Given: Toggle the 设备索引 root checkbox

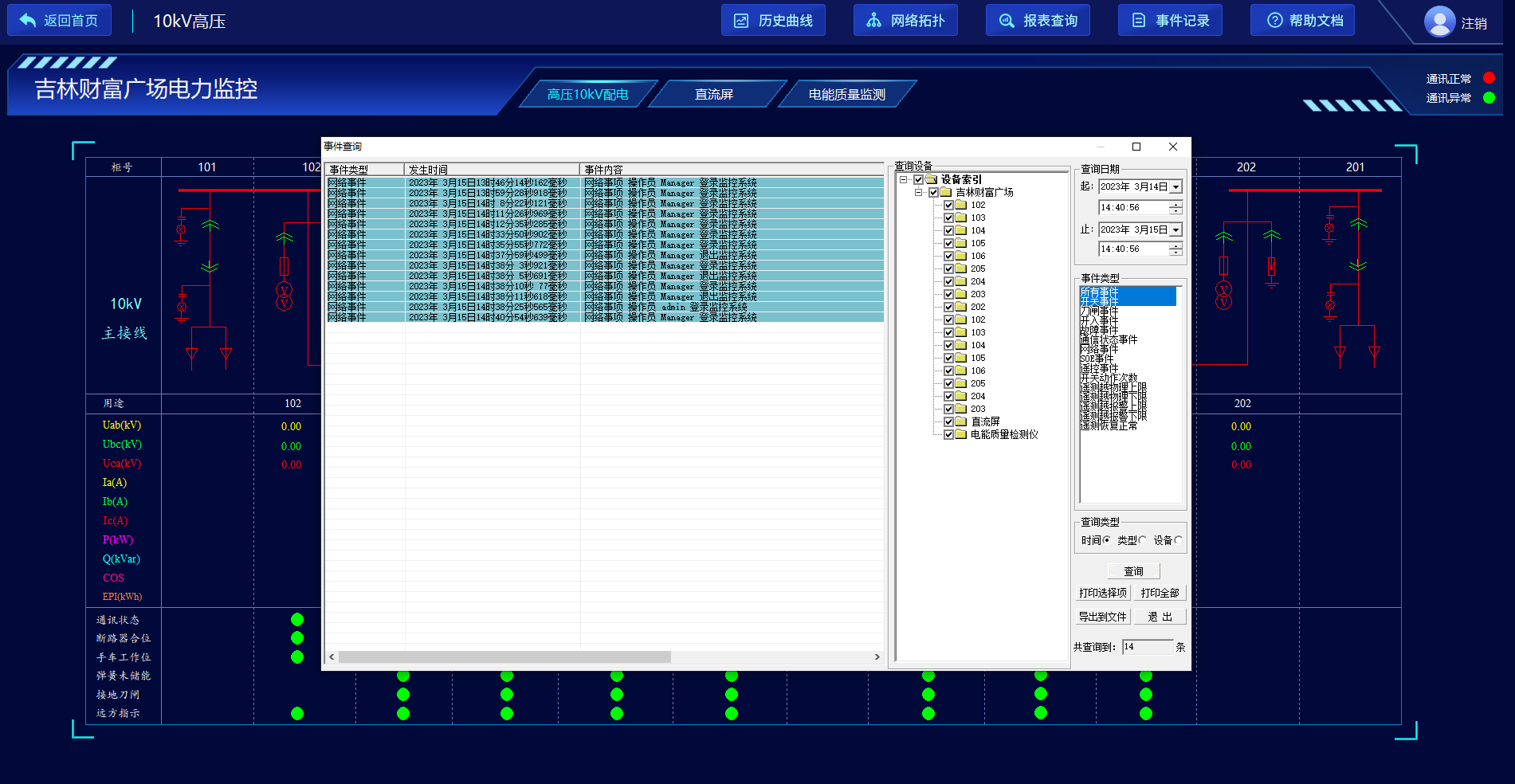Looking at the screenshot, I should [x=918, y=179].
